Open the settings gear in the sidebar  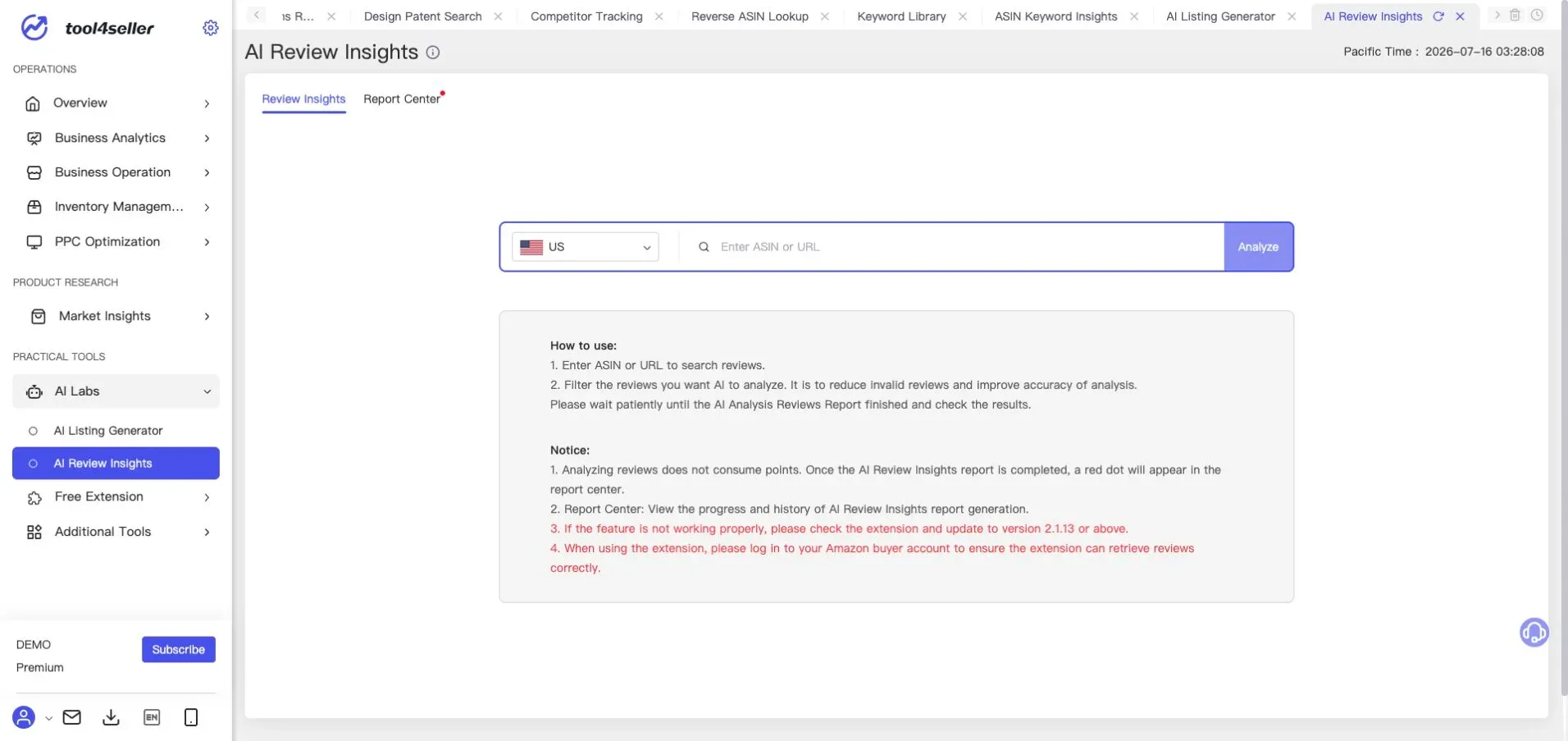tap(211, 28)
